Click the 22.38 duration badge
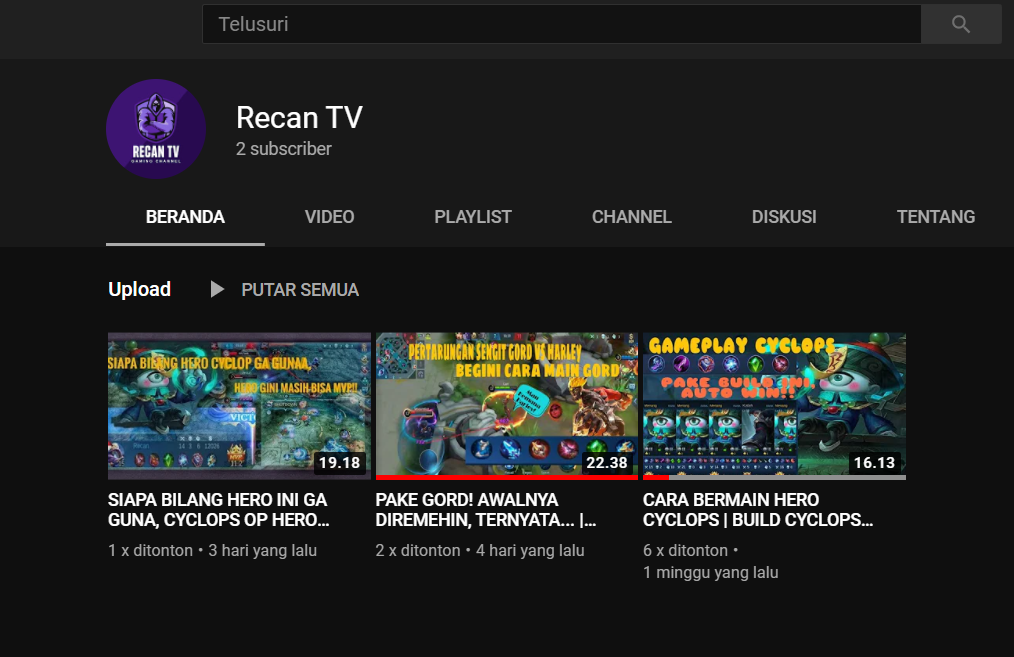 point(607,462)
